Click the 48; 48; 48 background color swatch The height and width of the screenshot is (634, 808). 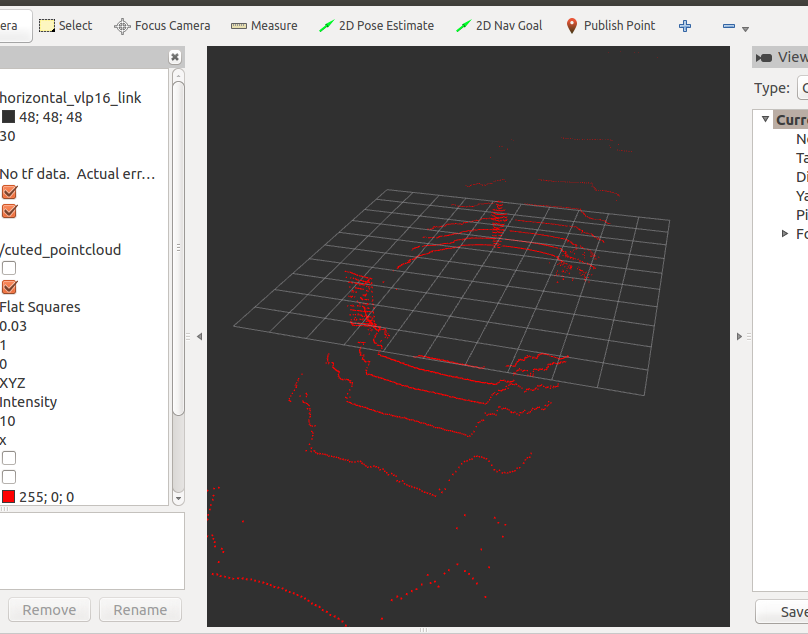coord(8,117)
